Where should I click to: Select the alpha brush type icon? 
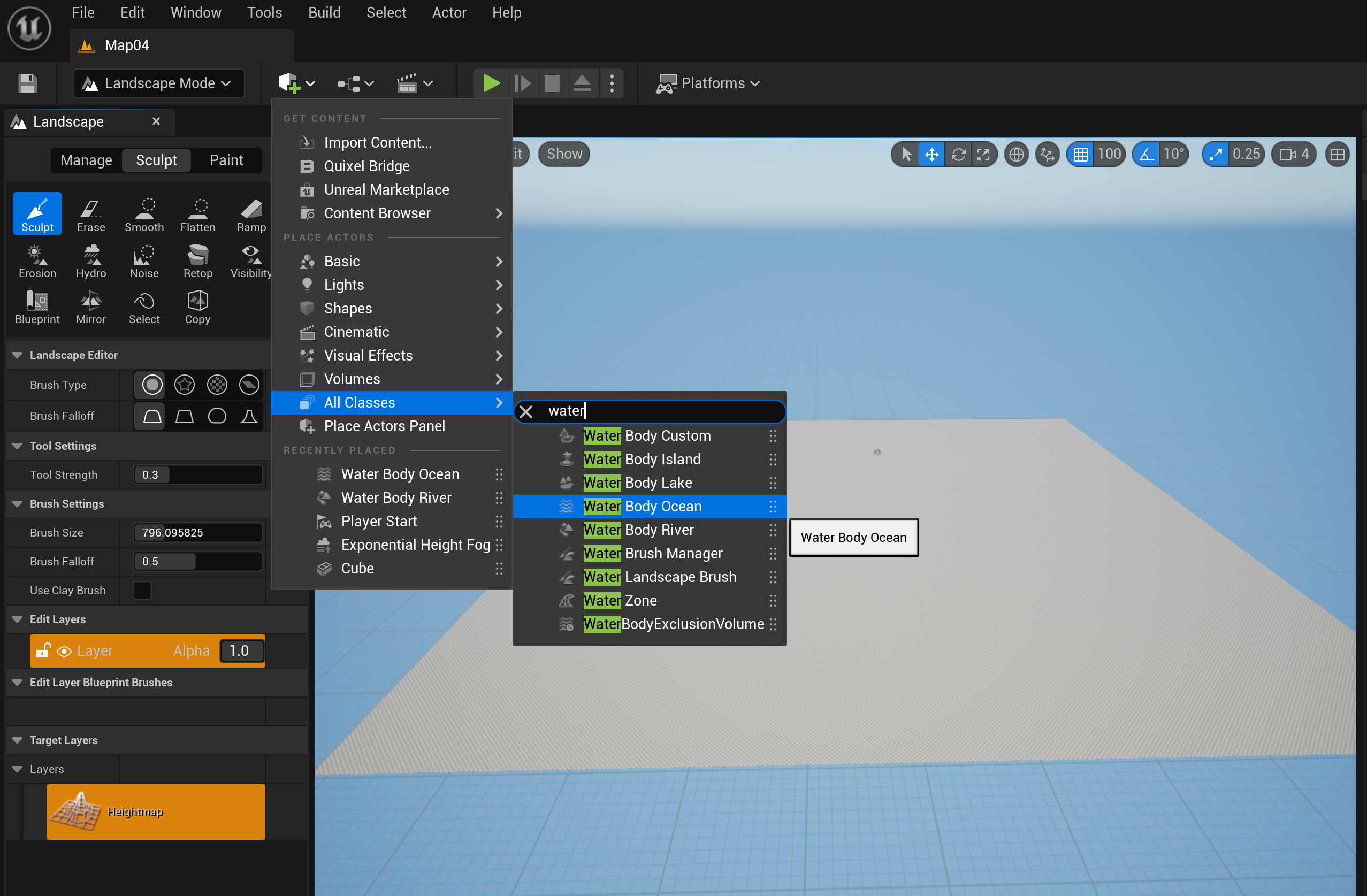(x=185, y=385)
